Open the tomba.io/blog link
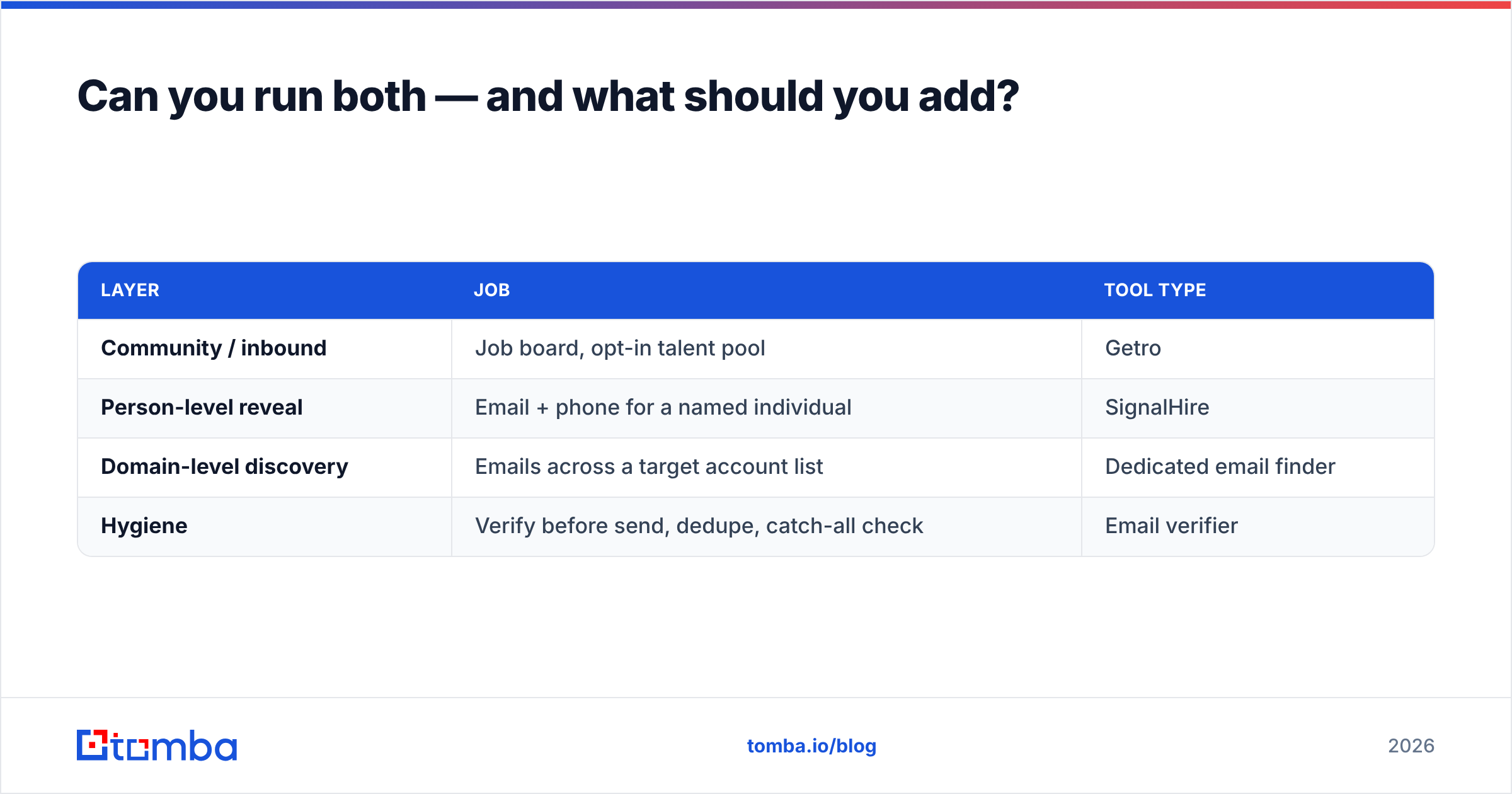This screenshot has width=1512, height=794. 811,746
